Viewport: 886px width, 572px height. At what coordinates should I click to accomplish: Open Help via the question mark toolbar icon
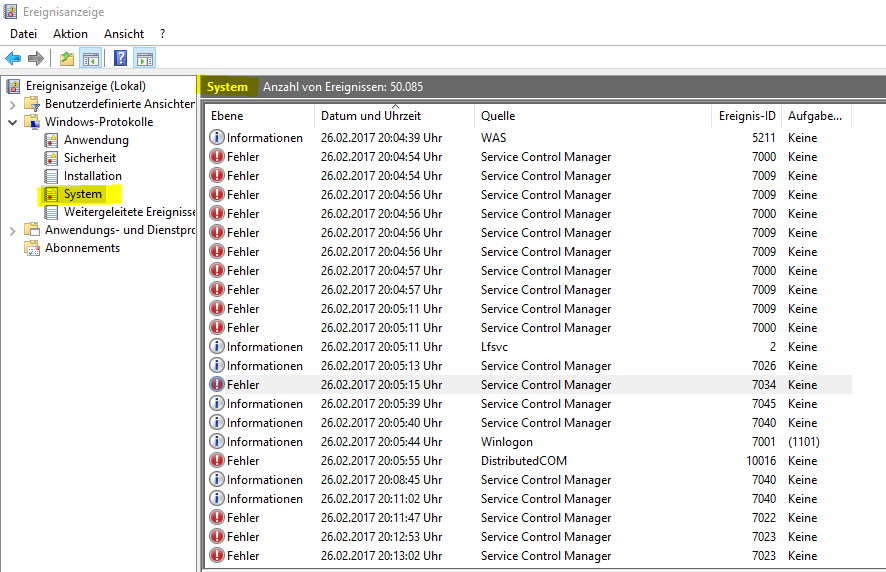(x=120, y=58)
